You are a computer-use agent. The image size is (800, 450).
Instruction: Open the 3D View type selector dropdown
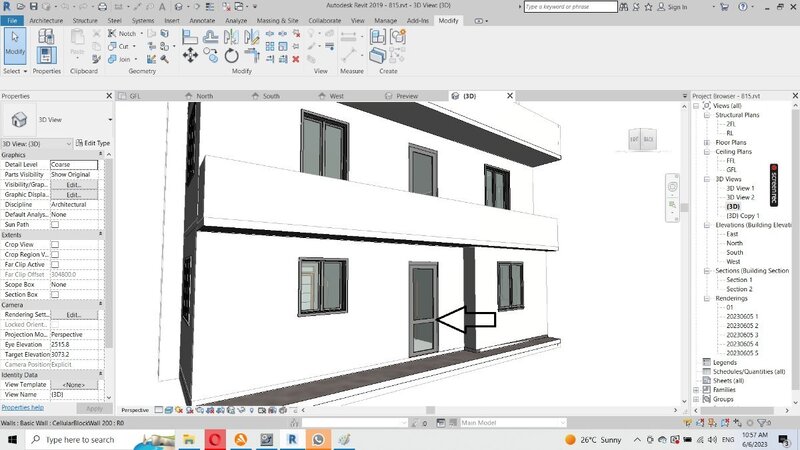[109, 119]
